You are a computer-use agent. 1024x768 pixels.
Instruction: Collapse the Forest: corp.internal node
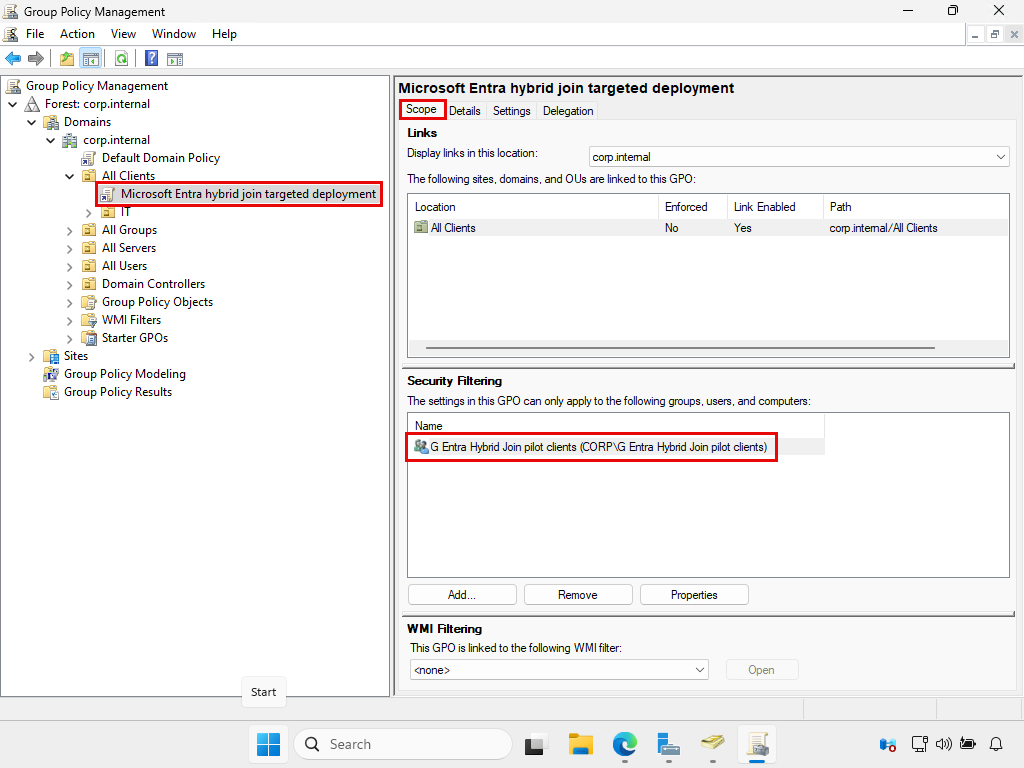(13, 104)
